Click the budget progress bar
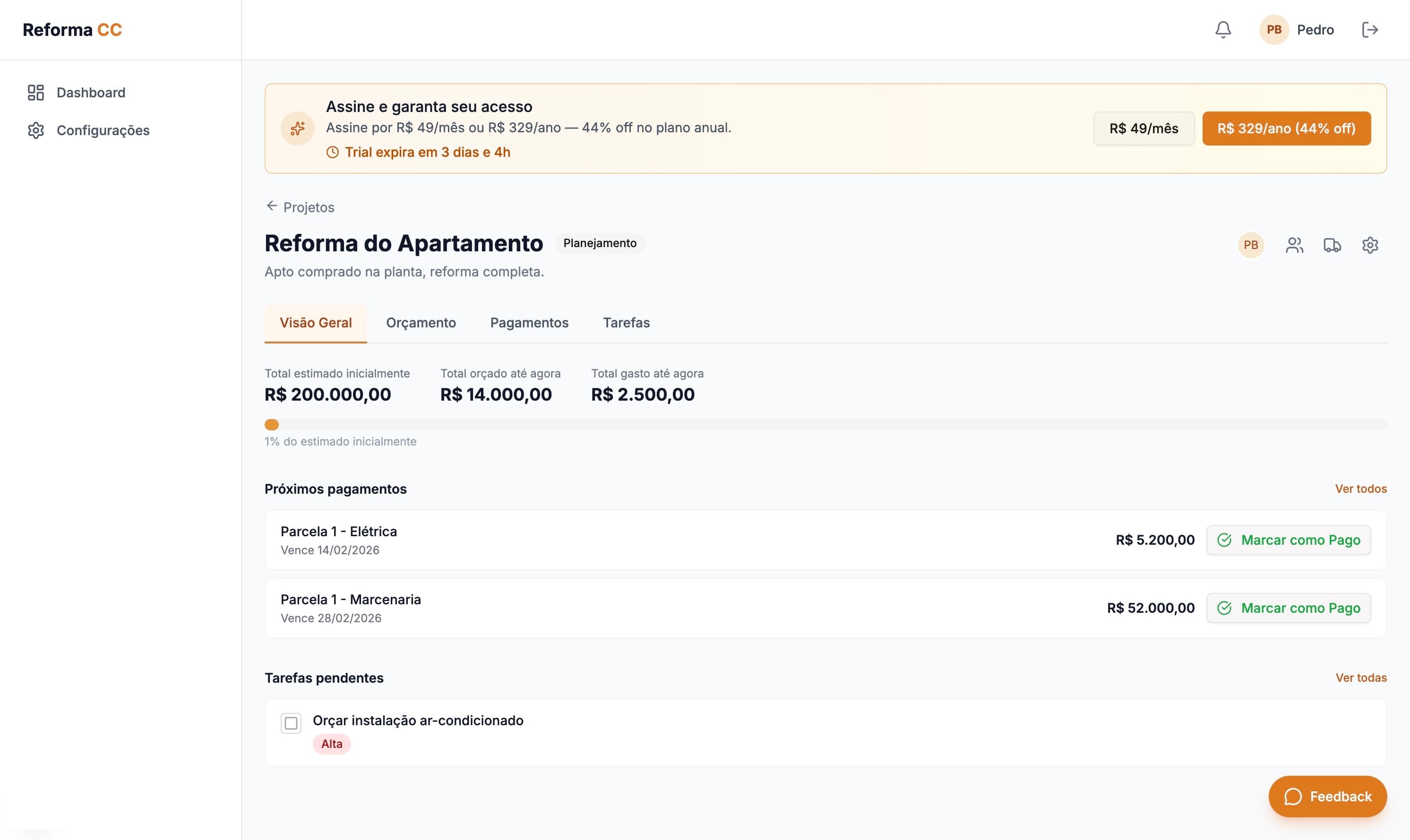 click(x=825, y=424)
